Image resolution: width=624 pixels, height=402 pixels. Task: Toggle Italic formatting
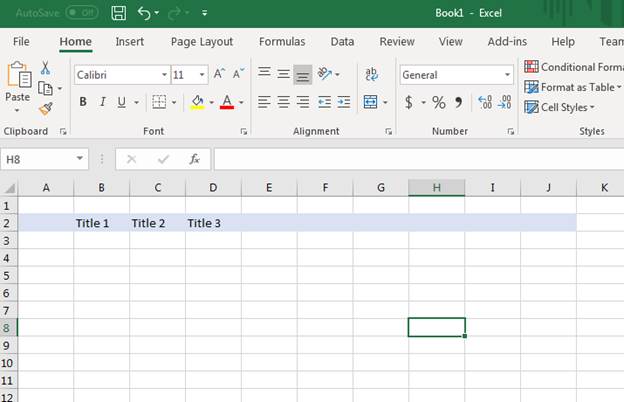(103, 102)
